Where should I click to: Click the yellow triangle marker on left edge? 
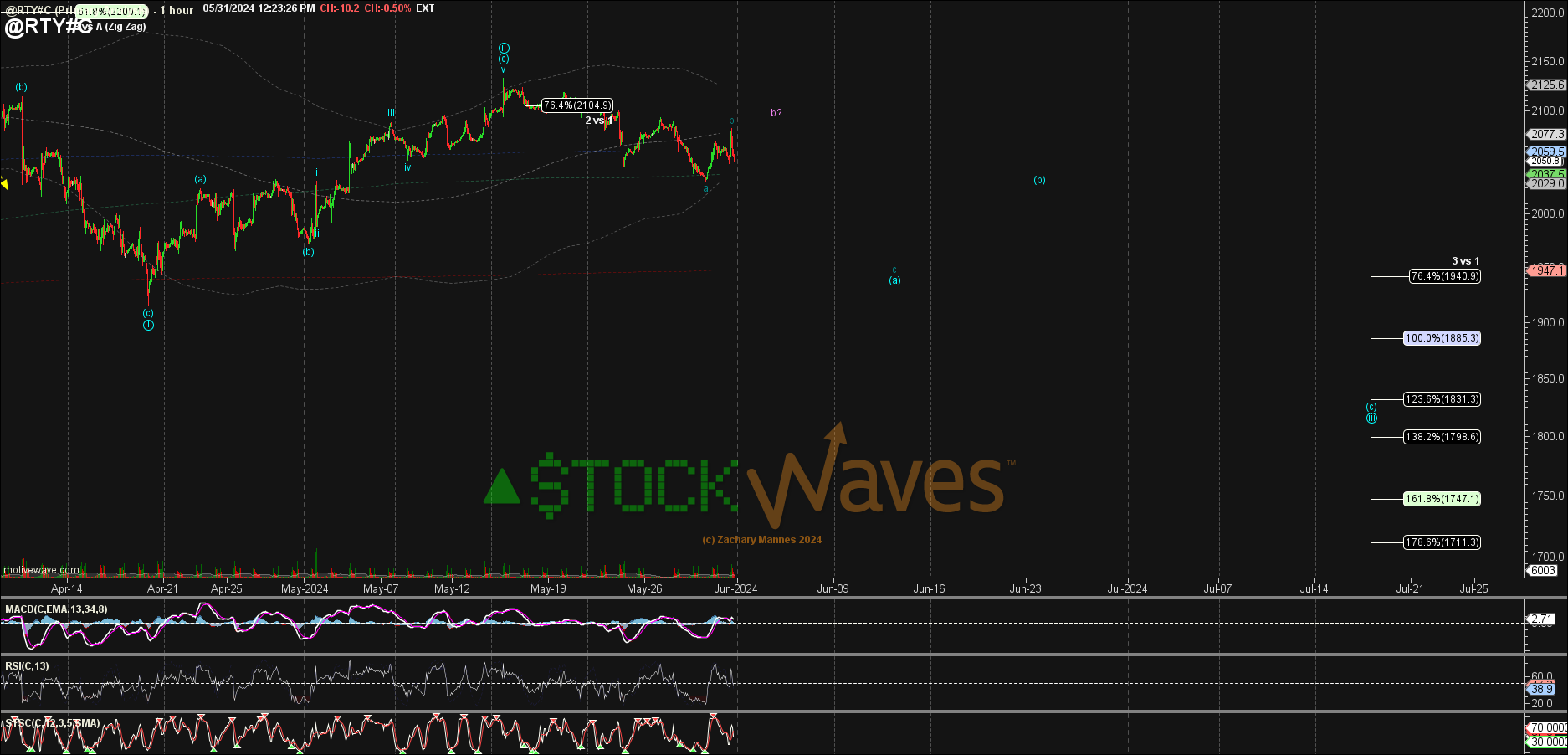click(x=4, y=184)
